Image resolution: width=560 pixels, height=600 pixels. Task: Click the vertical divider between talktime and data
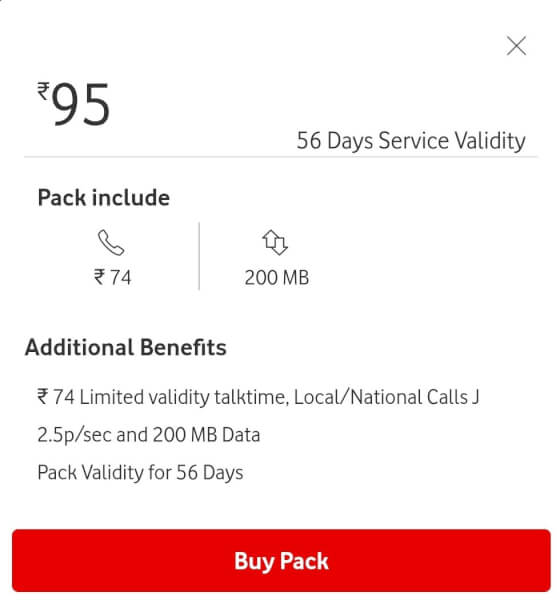pyautogui.click(x=199, y=256)
